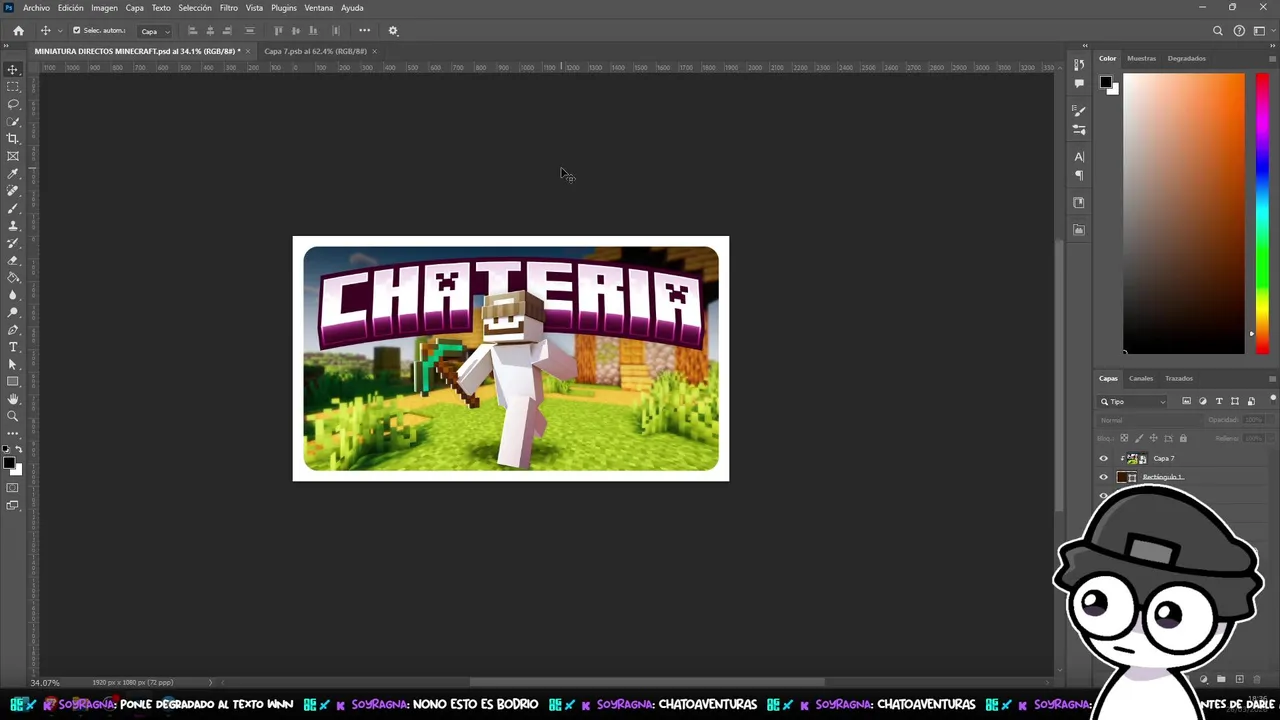1280x720 pixels.
Task: Hide the Capa 7 layer
Action: (1104, 459)
